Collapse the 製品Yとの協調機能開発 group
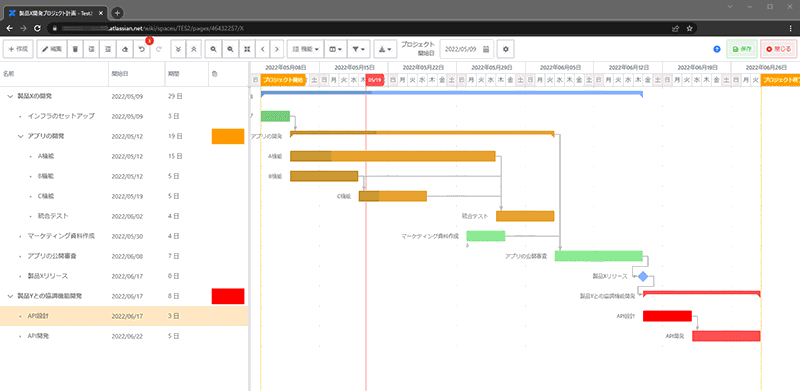The image size is (800, 391). [10, 296]
